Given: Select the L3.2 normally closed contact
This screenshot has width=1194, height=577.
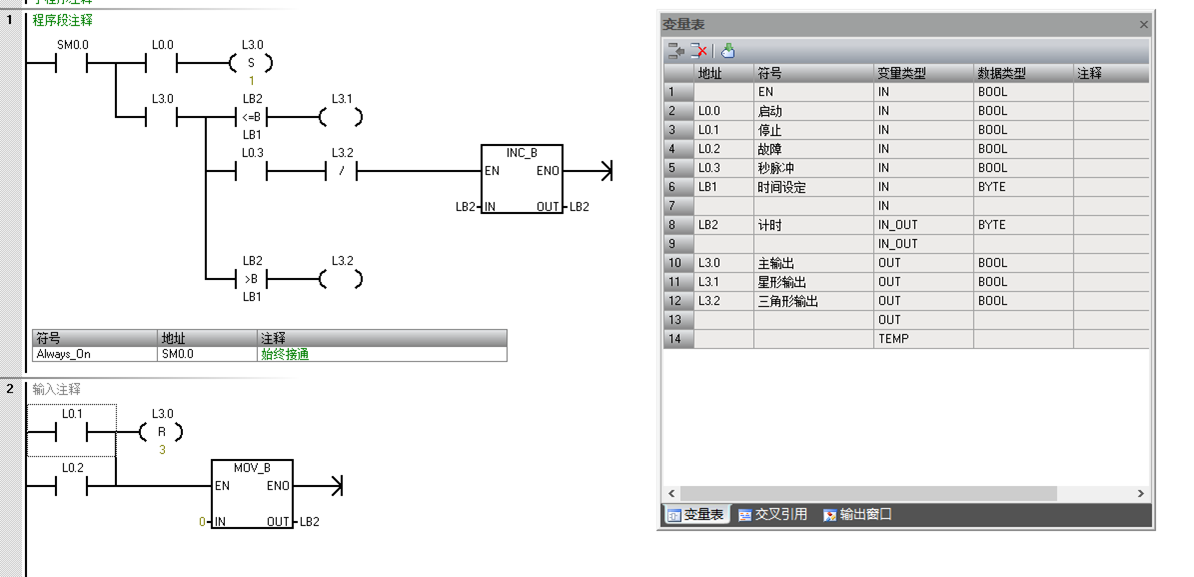Looking at the screenshot, I should (x=341, y=172).
